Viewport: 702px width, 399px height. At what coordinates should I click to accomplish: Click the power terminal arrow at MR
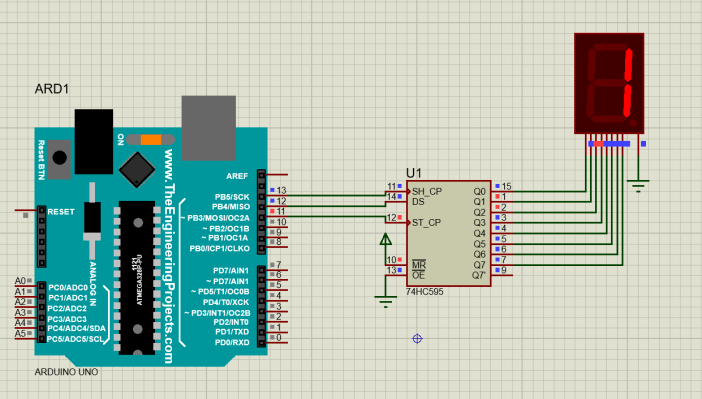coord(385,240)
